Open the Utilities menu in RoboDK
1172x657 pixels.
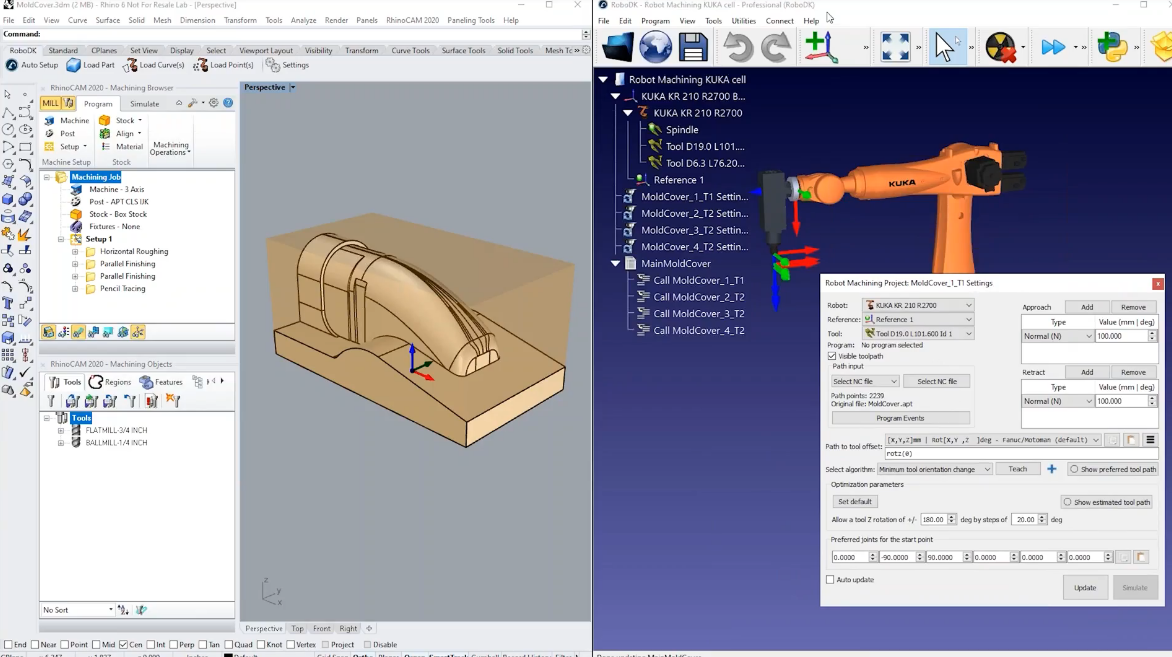(742, 20)
